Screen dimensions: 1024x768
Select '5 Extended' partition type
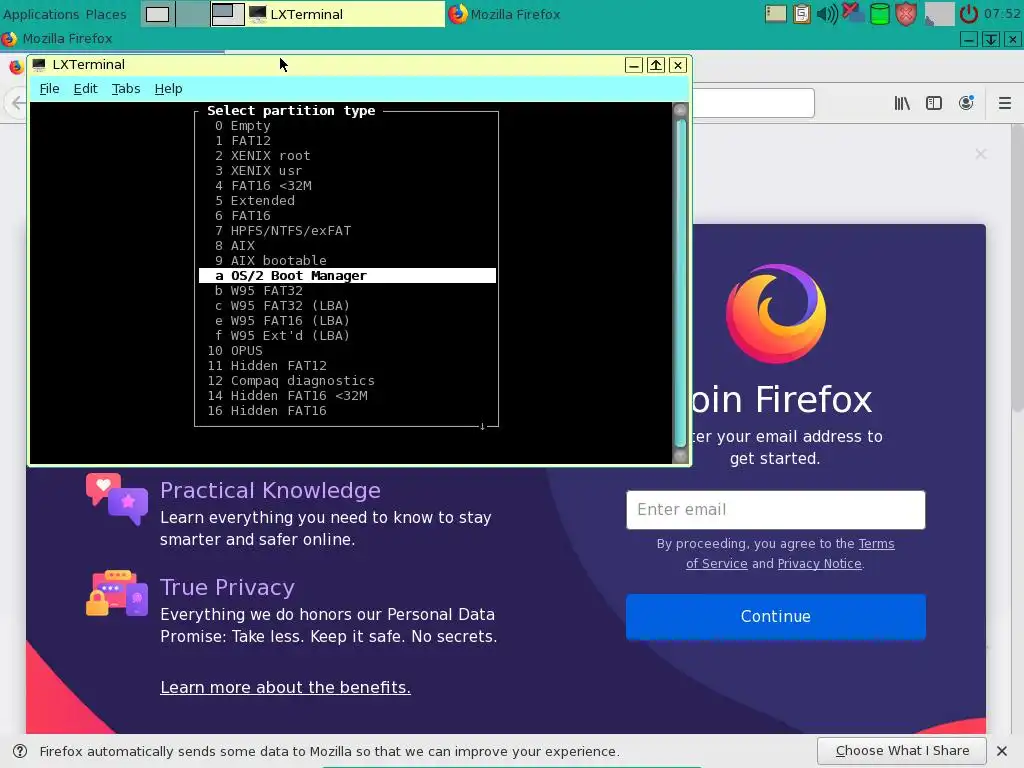pyautogui.click(x=347, y=200)
